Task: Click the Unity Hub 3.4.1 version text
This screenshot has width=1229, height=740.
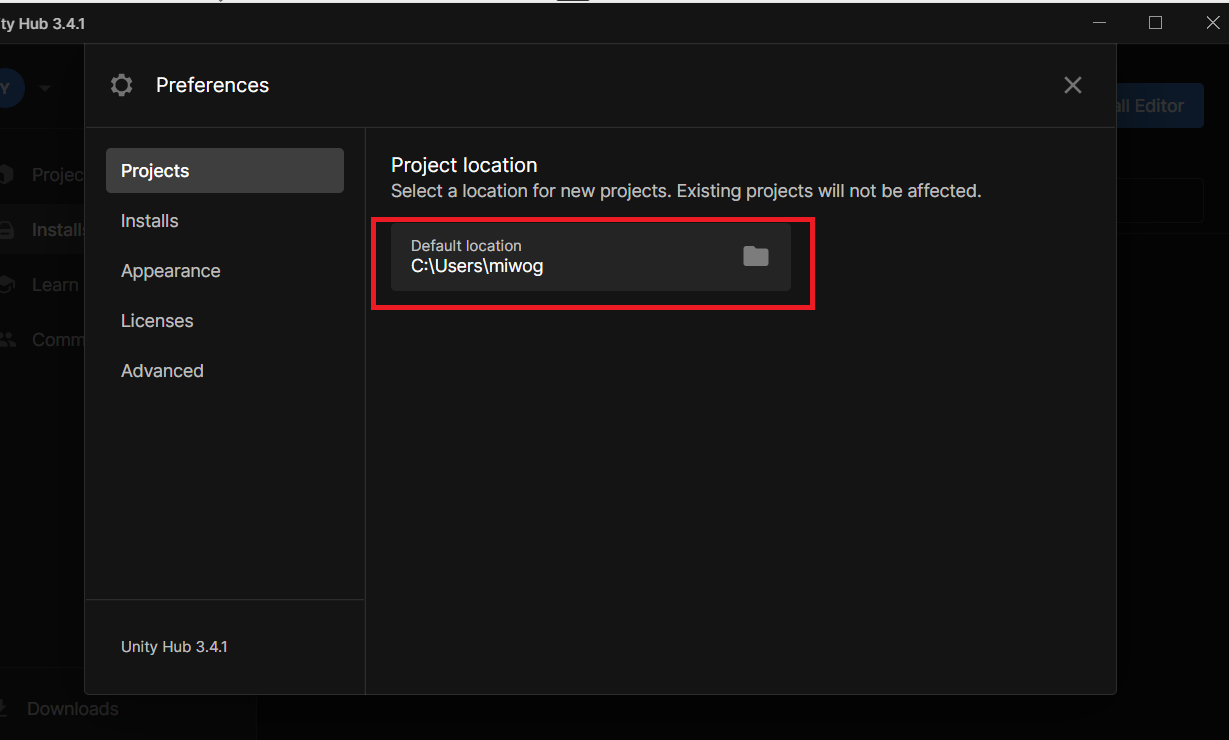Action: pyautogui.click(x=174, y=647)
